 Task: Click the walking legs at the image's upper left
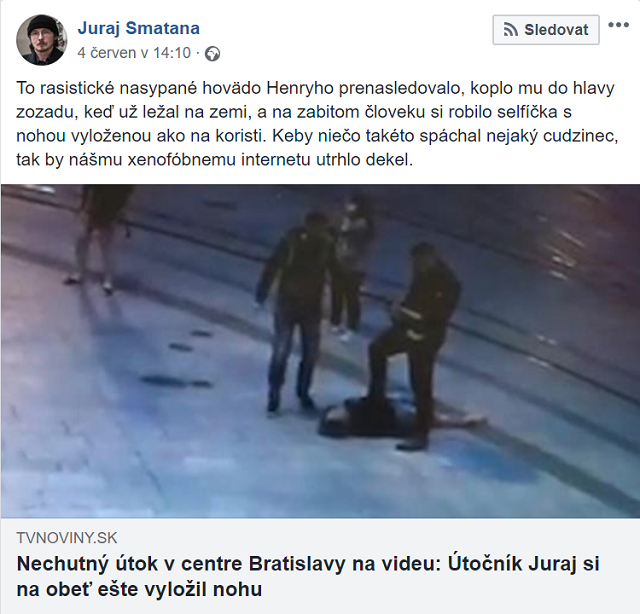pos(98,238)
